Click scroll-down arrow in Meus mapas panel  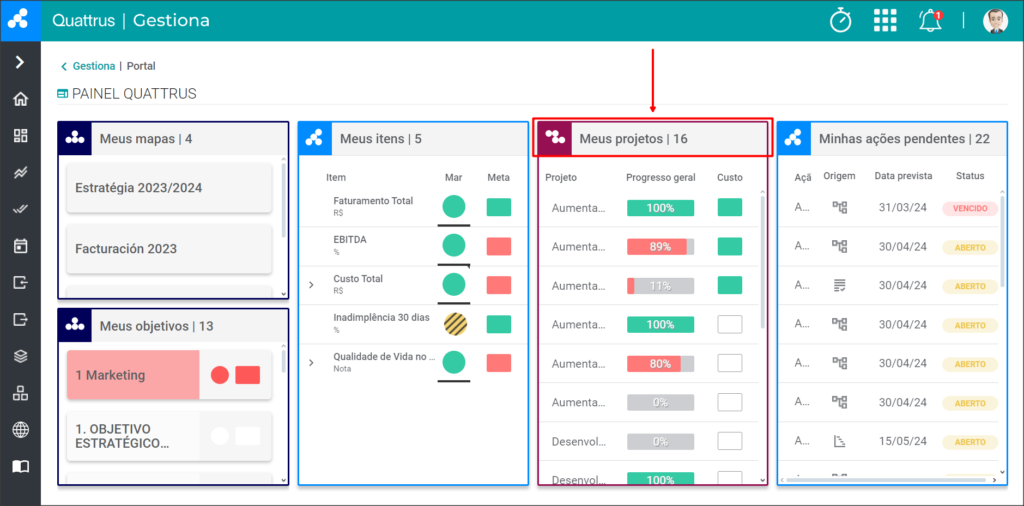[283, 294]
